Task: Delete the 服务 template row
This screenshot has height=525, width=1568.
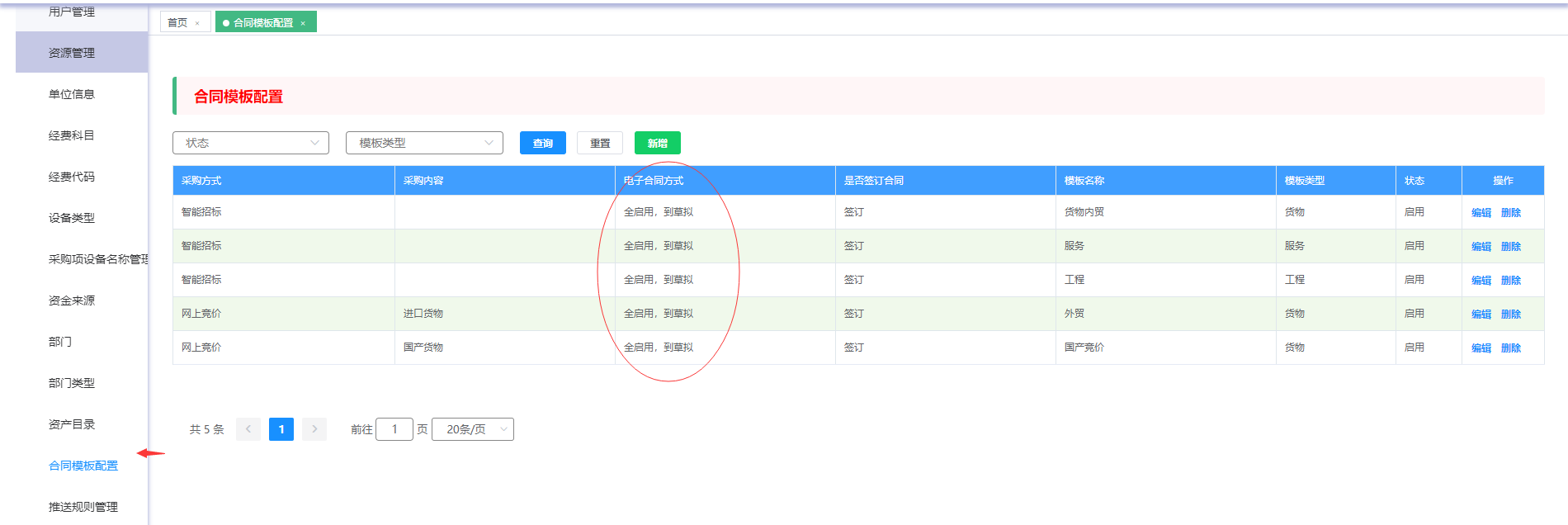Action: 1511,247
